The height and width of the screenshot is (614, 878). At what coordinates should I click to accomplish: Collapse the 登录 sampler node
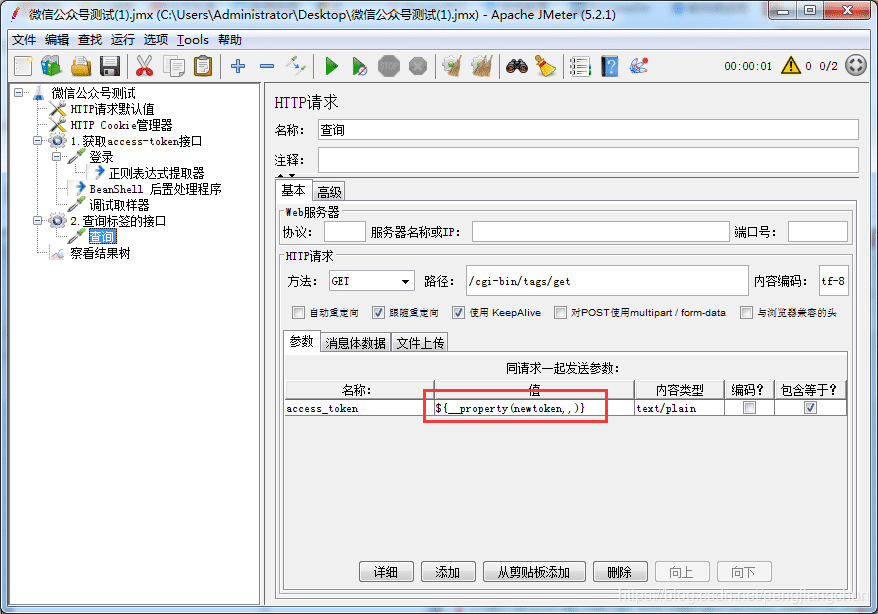57,157
